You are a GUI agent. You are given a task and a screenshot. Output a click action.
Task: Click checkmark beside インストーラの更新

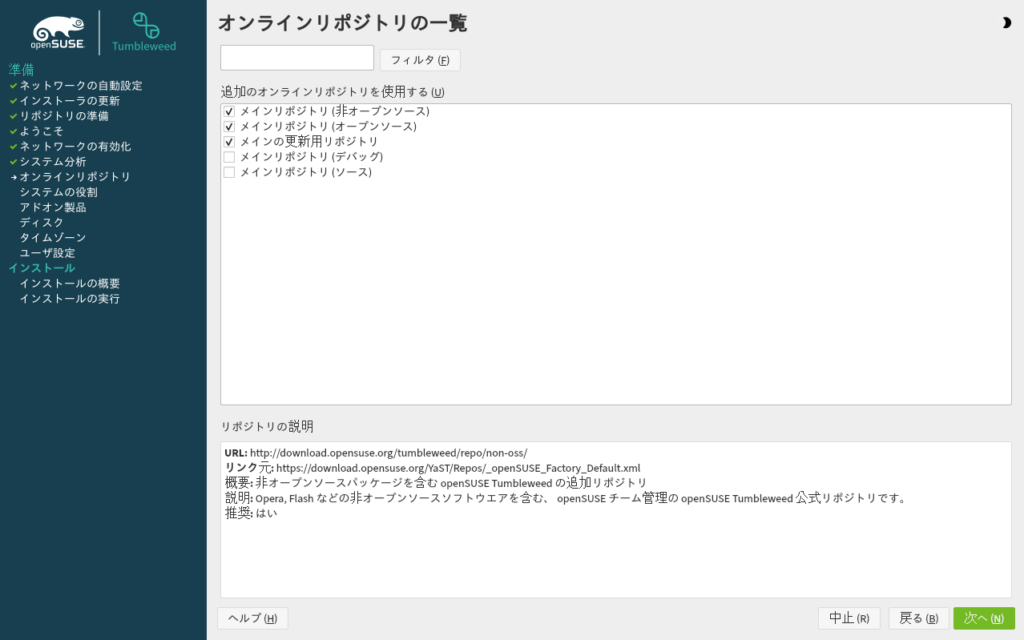point(14,101)
